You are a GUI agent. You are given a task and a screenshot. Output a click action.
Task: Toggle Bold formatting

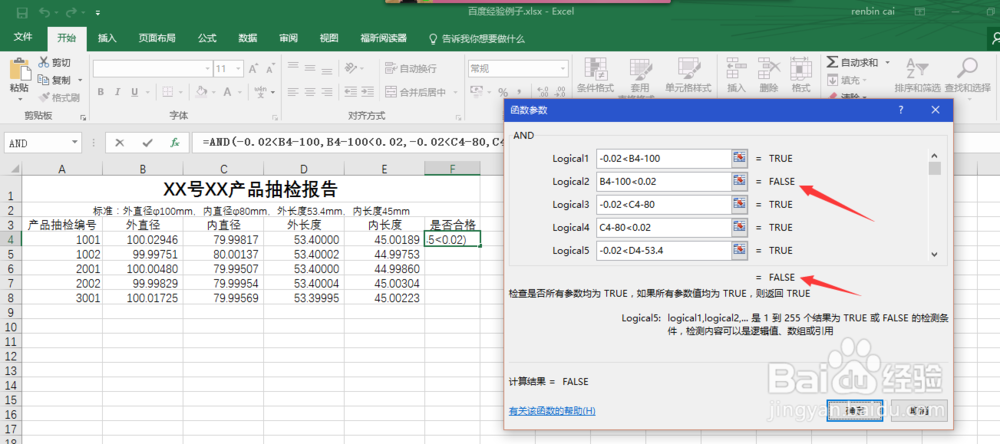[x=101, y=92]
